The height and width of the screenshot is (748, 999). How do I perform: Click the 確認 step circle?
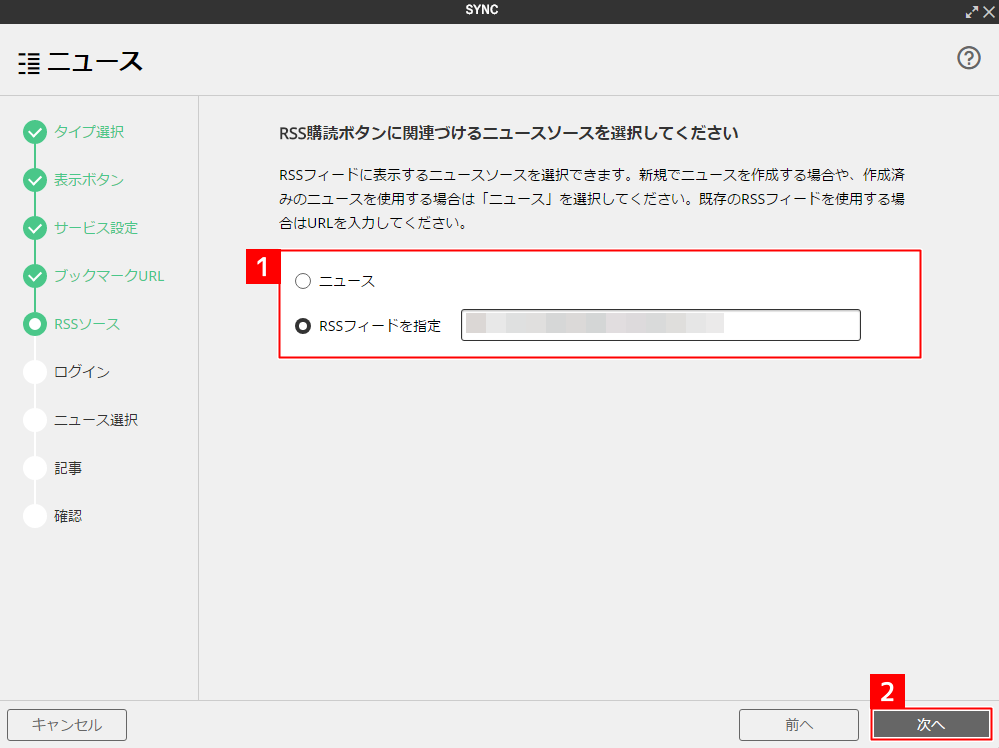(35, 516)
